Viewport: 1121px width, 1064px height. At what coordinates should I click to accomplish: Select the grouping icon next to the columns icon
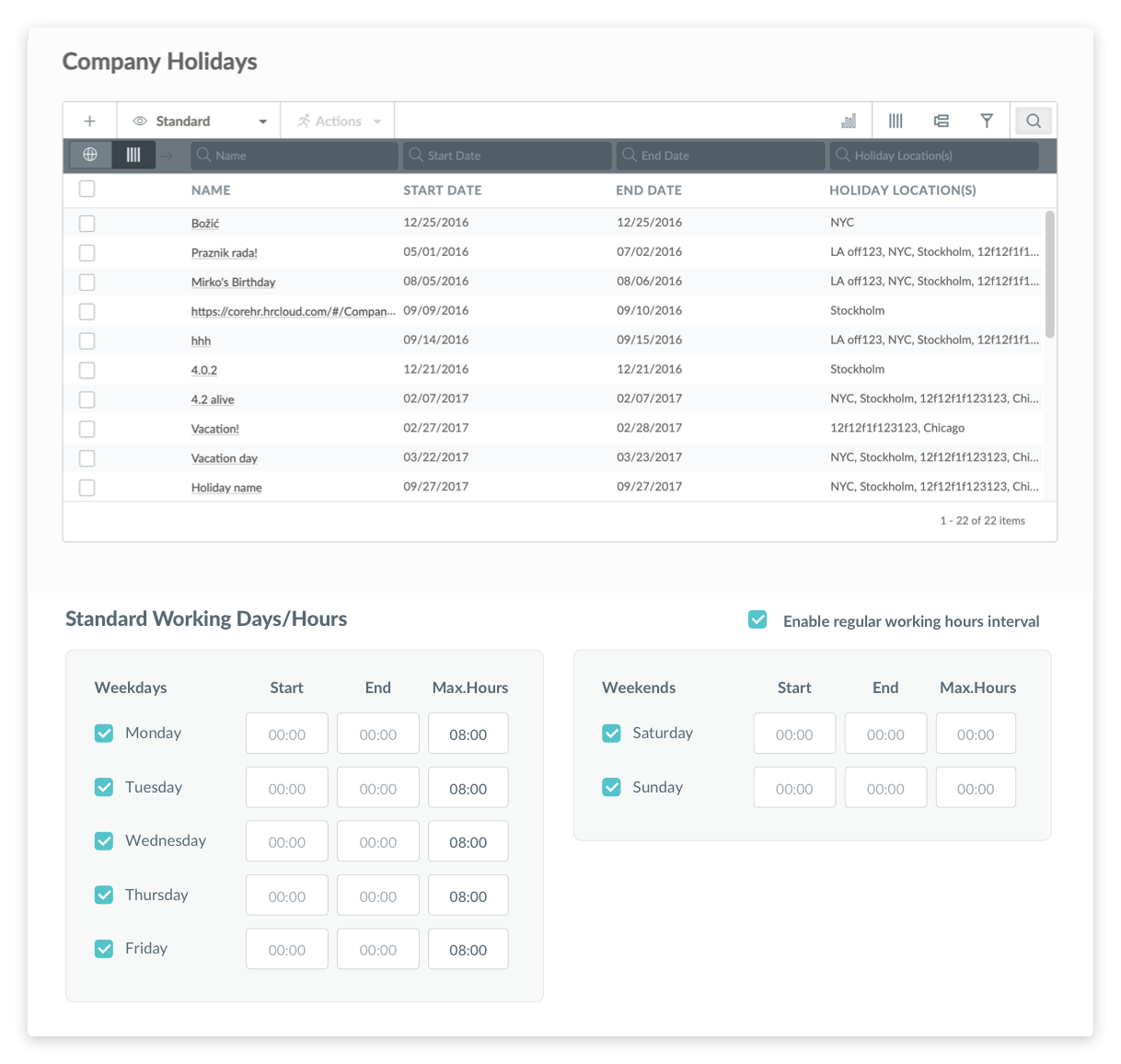(941, 121)
